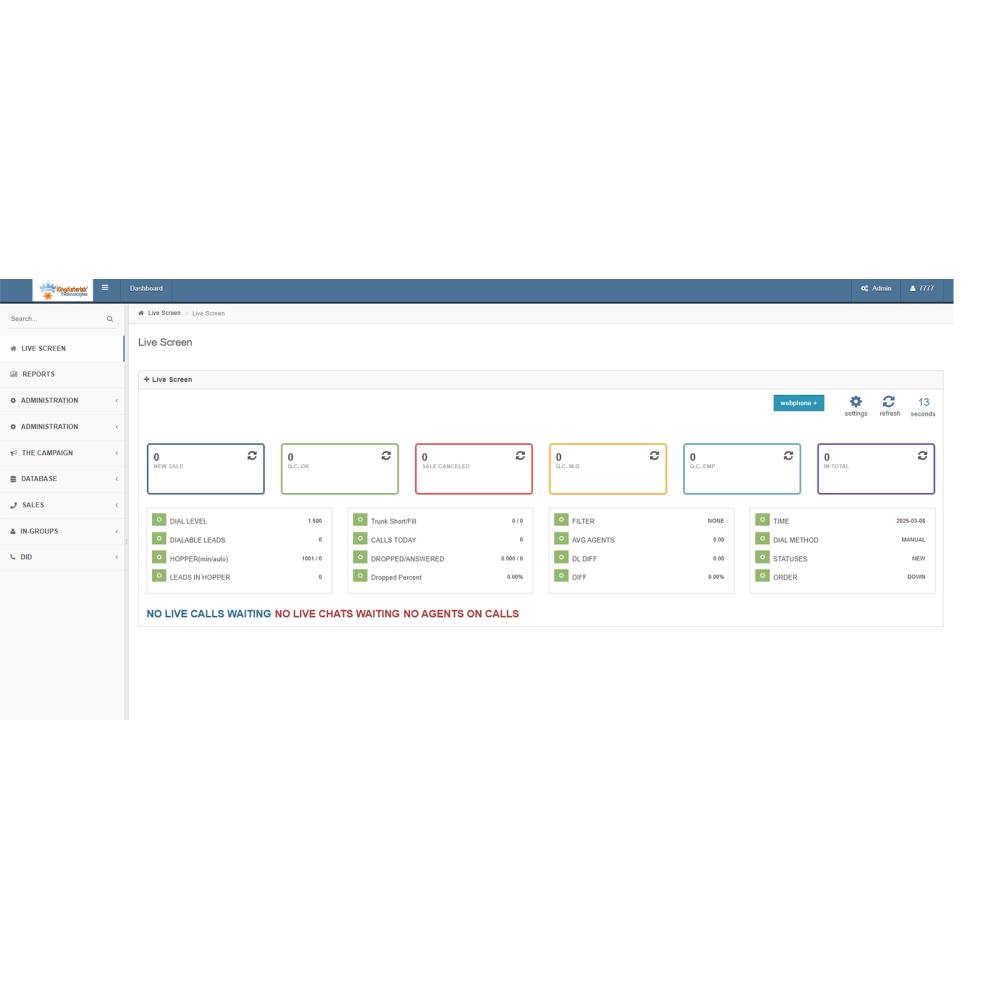Click the search magnifier icon
1000x1000 pixels.
pyautogui.click(x=110, y=319)
